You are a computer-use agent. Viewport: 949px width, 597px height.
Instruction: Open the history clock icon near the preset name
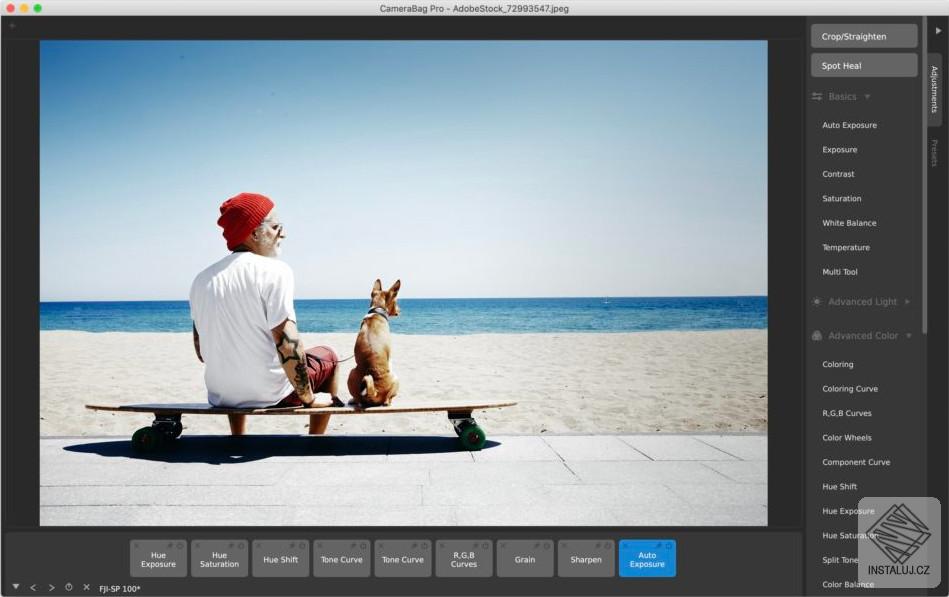click(68, 587)
